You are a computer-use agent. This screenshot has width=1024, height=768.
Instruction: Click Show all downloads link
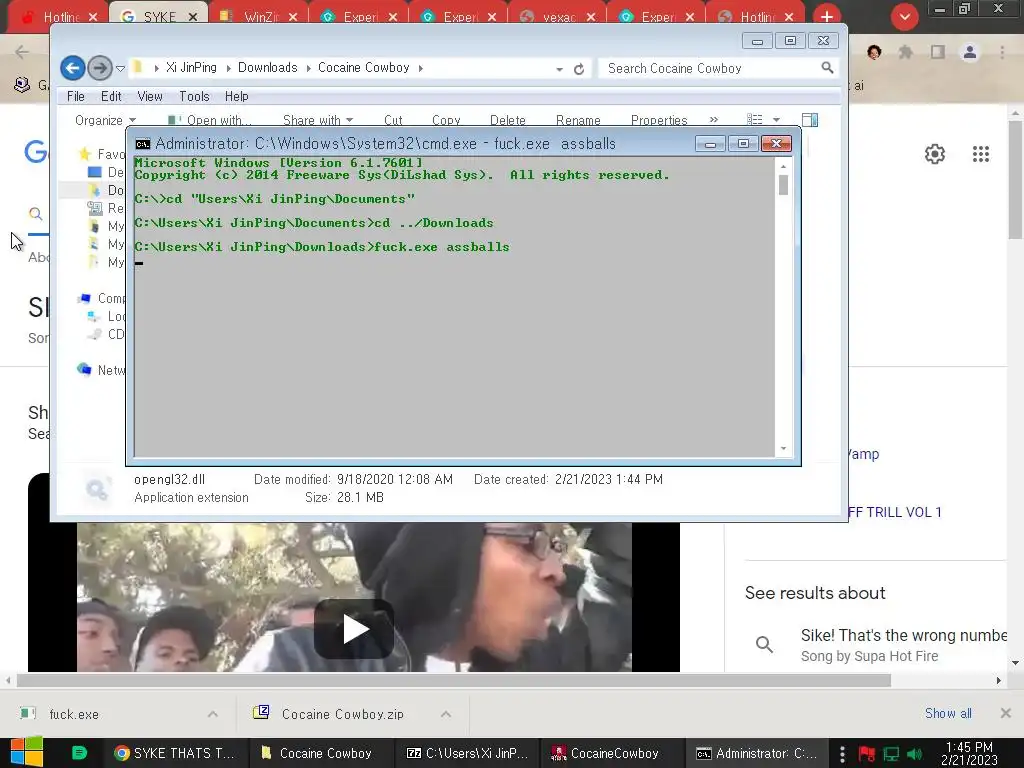(948, 713)
